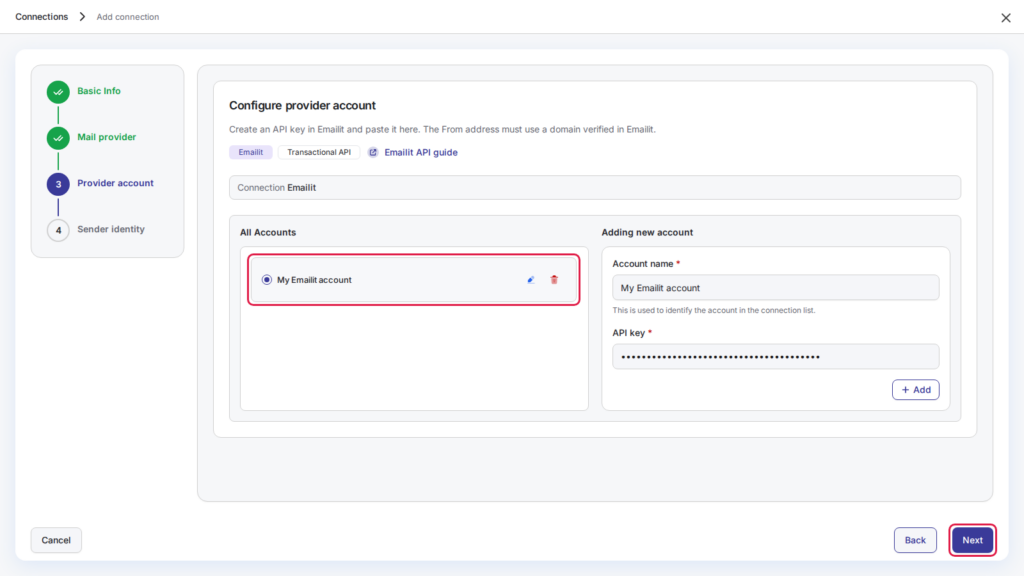1024x576 pixels.
Task: Open the Basic Info step
Action: tap(99, 91)
